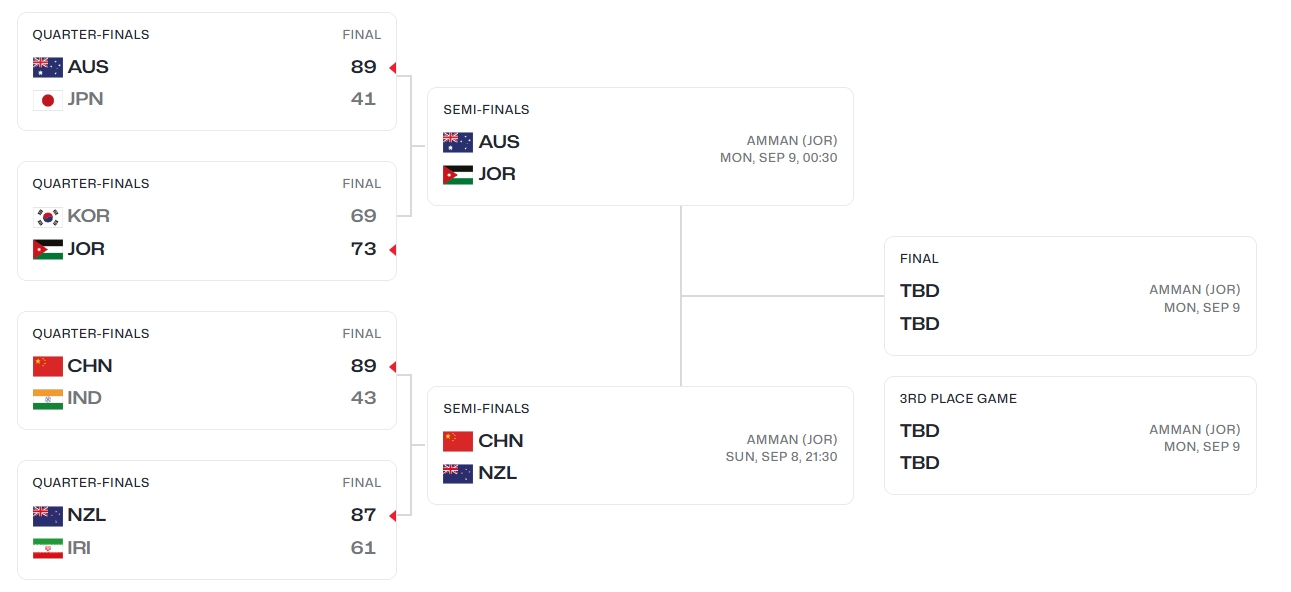The image size is (1291, 592).
Task: Click the Japan flag icon
Action: coord(47,99)
